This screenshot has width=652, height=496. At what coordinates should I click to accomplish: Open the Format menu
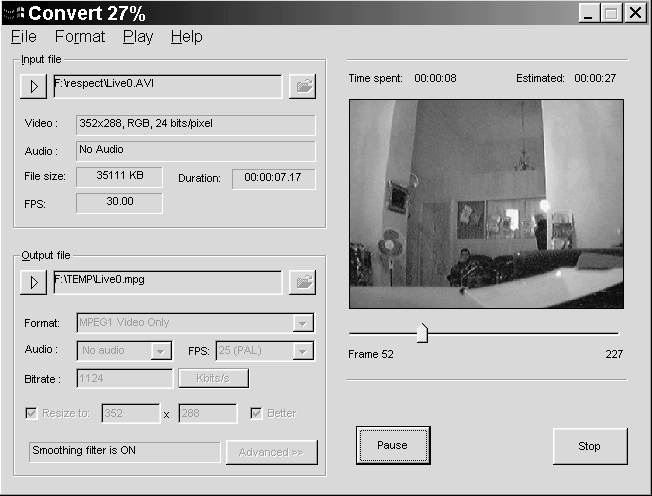(x=80, y=37)
